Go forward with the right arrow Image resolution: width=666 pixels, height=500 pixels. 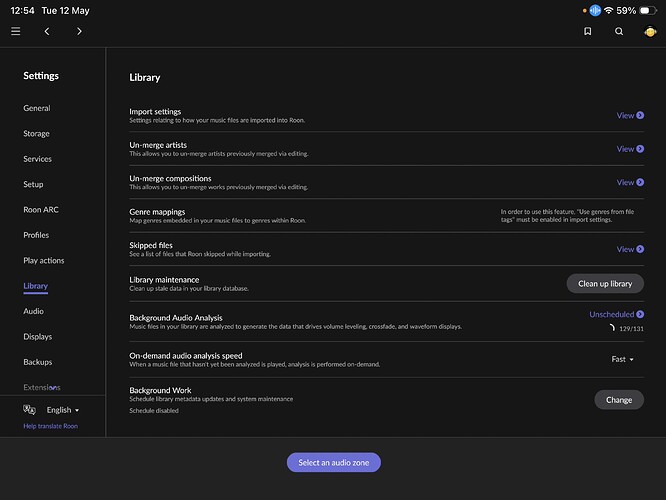79,31
